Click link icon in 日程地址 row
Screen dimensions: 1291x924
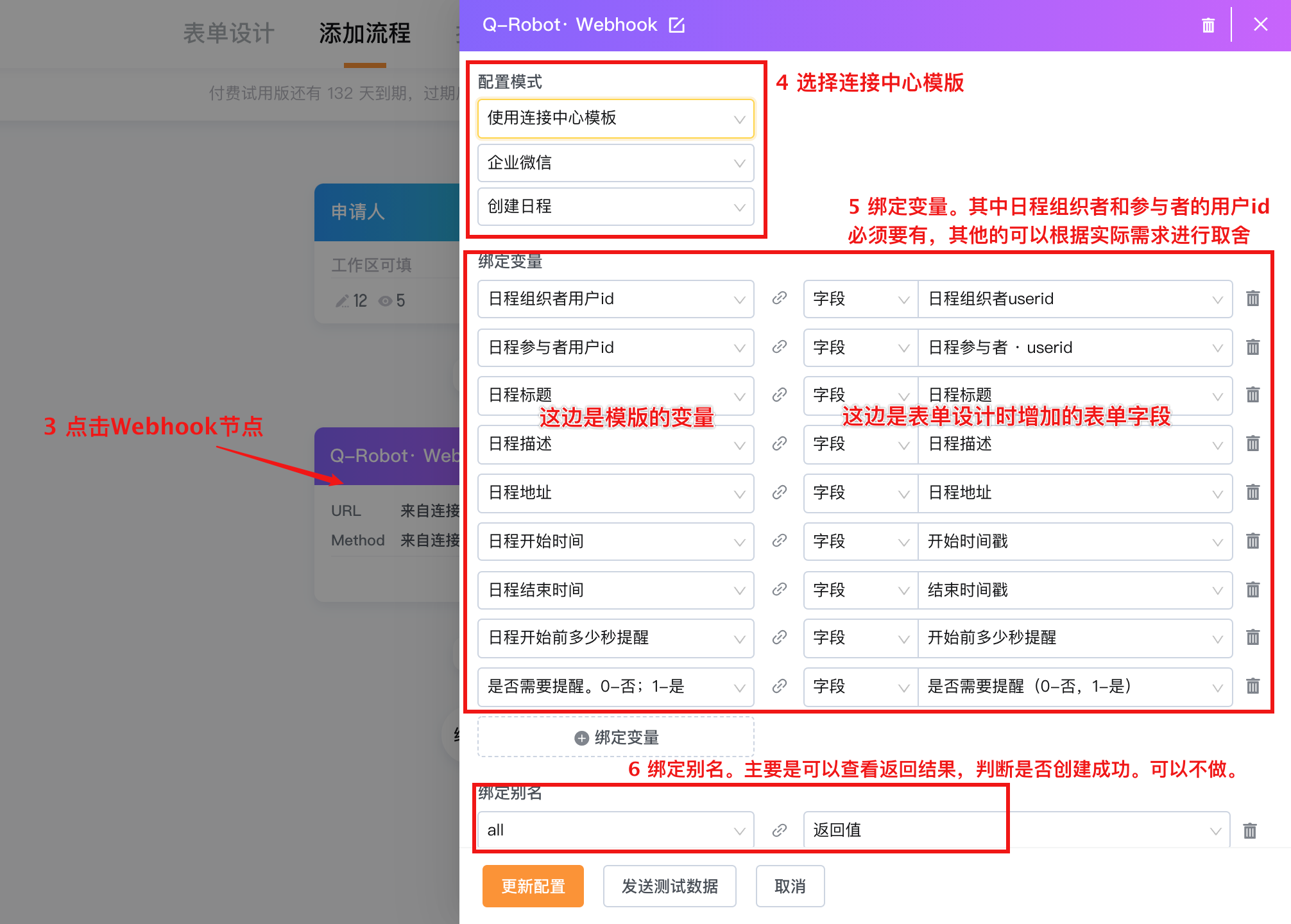click(x=779, y=492)
